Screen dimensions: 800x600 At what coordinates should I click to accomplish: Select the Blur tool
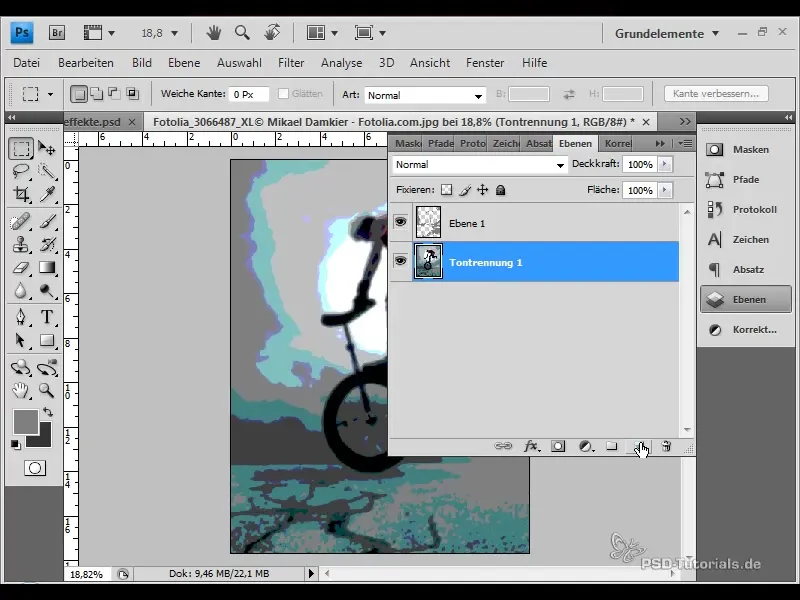pyautogui.click(x=21, y=290)
